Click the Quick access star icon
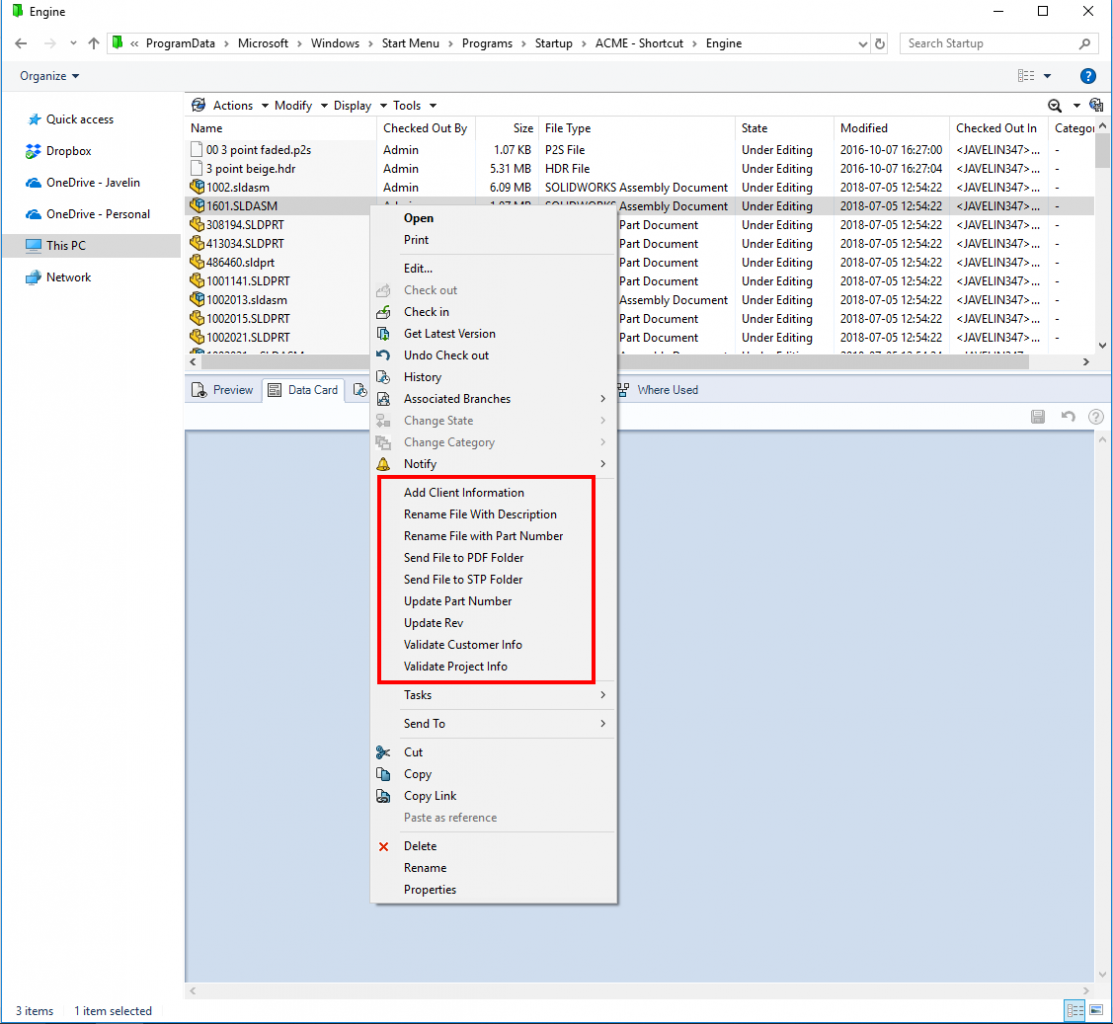Viewport: 1113px width, 1024px height. [x=34, y=119]
